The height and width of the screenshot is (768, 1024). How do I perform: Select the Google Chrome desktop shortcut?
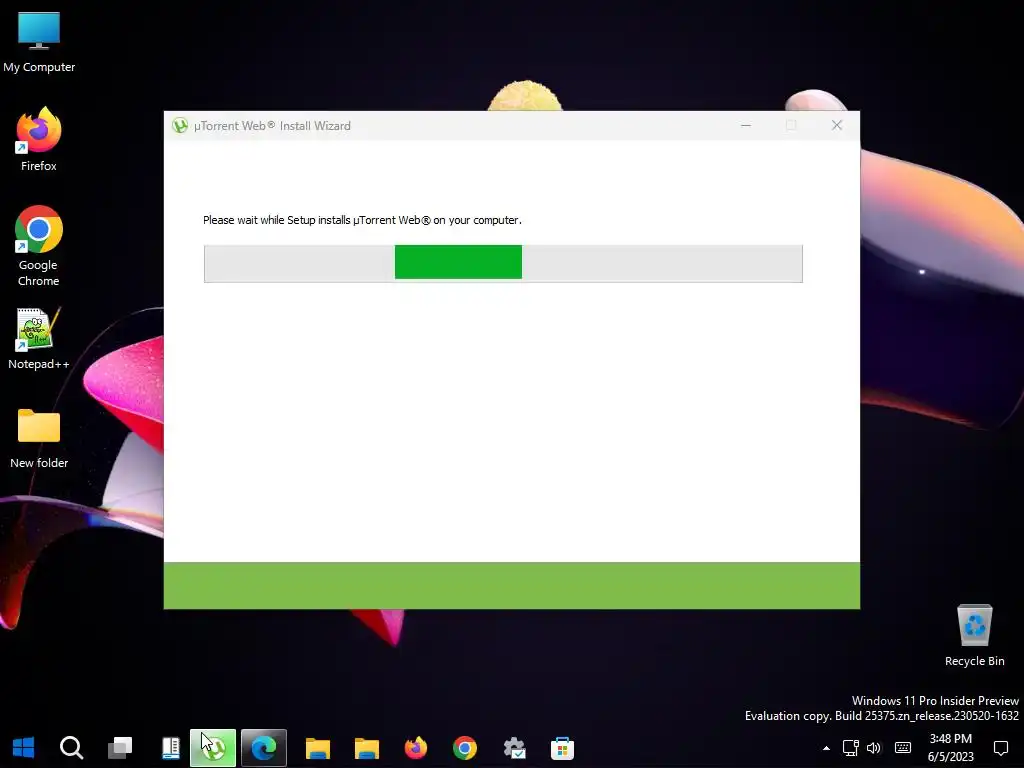[x=39, y=246]
